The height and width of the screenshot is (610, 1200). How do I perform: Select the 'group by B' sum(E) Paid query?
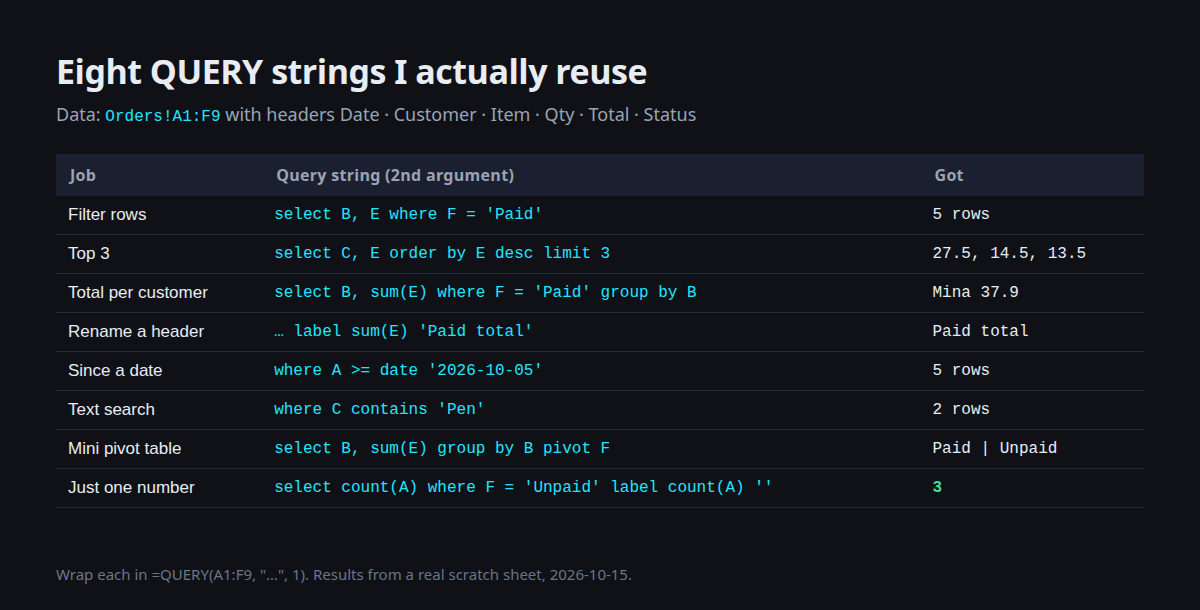point(485,292)
